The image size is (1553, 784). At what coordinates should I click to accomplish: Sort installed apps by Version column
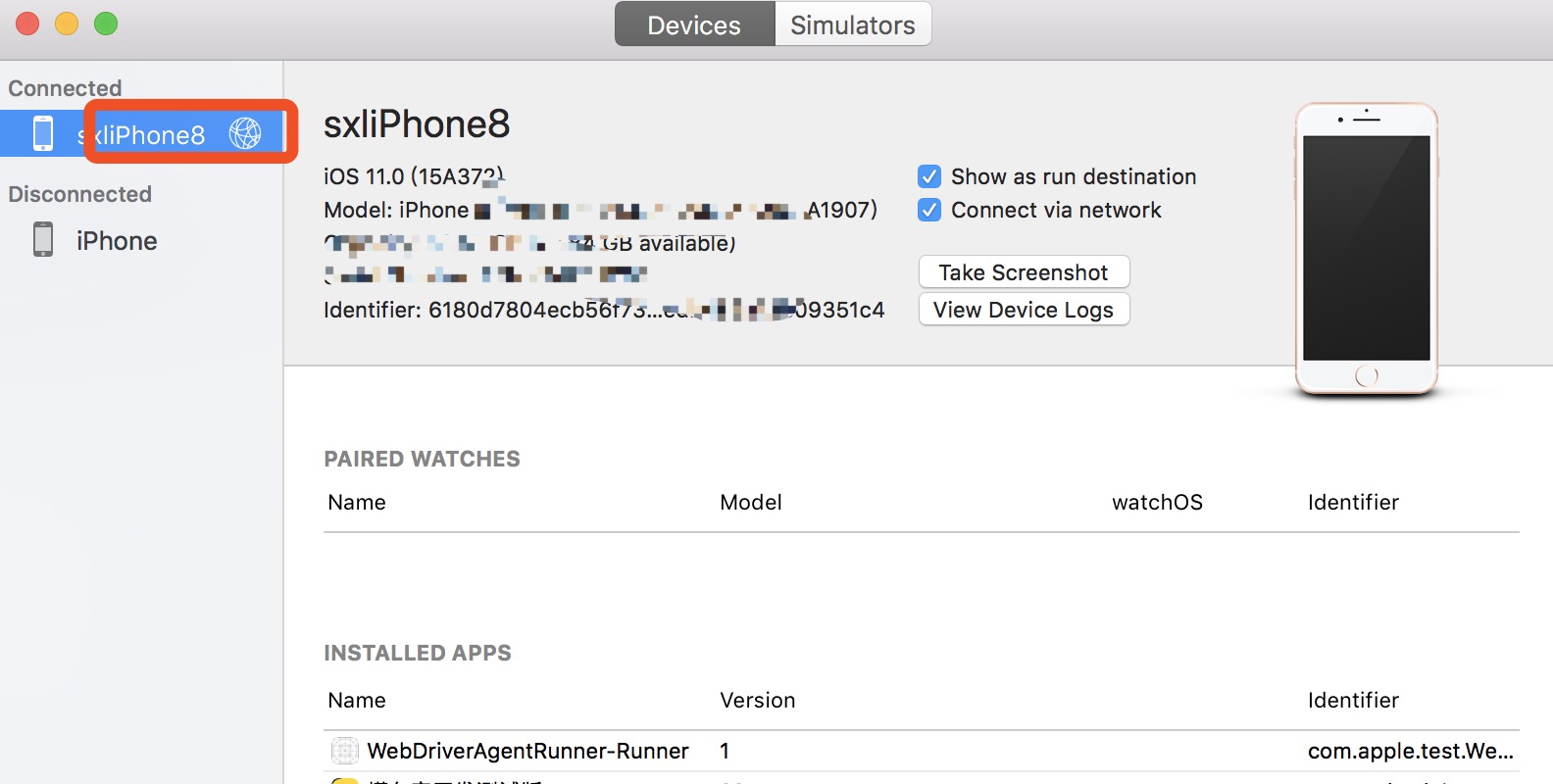point(758,700)
